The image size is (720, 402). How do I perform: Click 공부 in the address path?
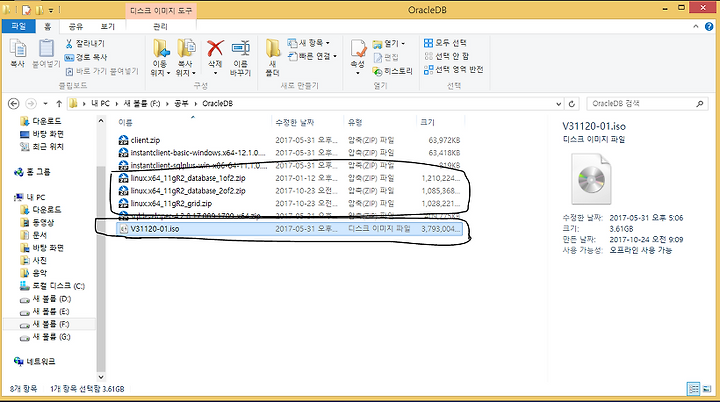[181, 103]
